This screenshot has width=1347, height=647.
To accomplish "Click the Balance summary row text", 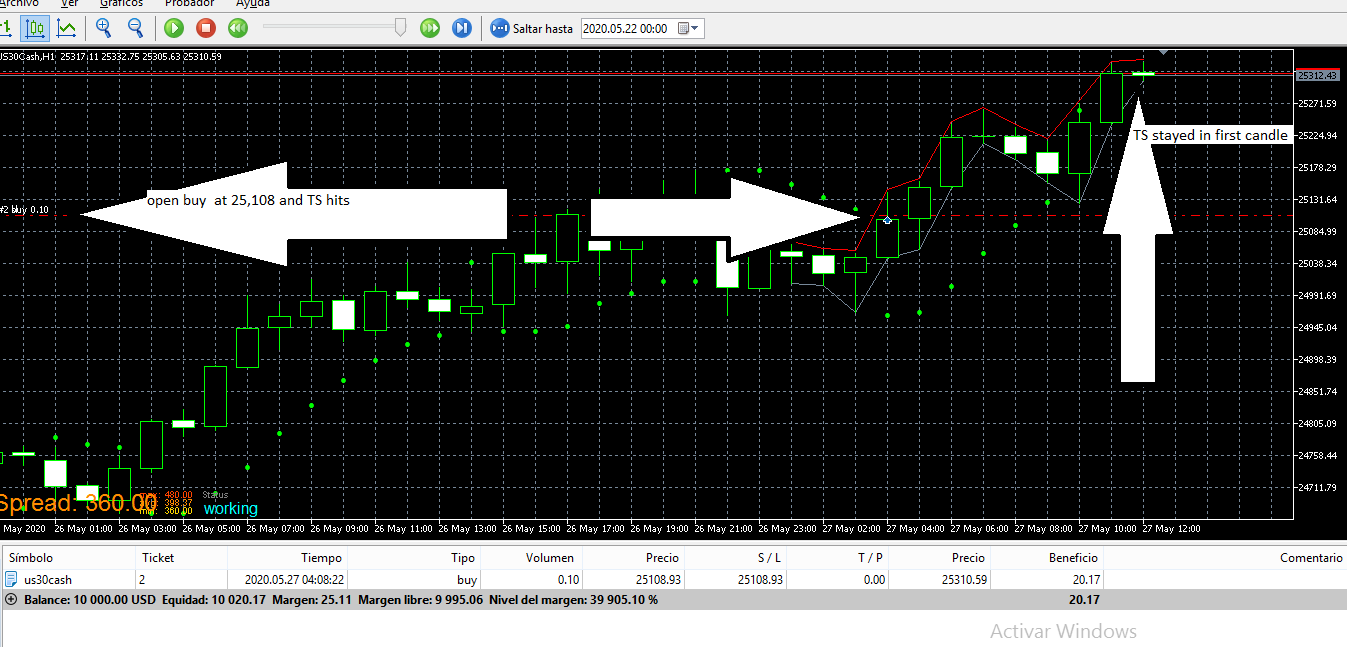I will tap(339, 600).
